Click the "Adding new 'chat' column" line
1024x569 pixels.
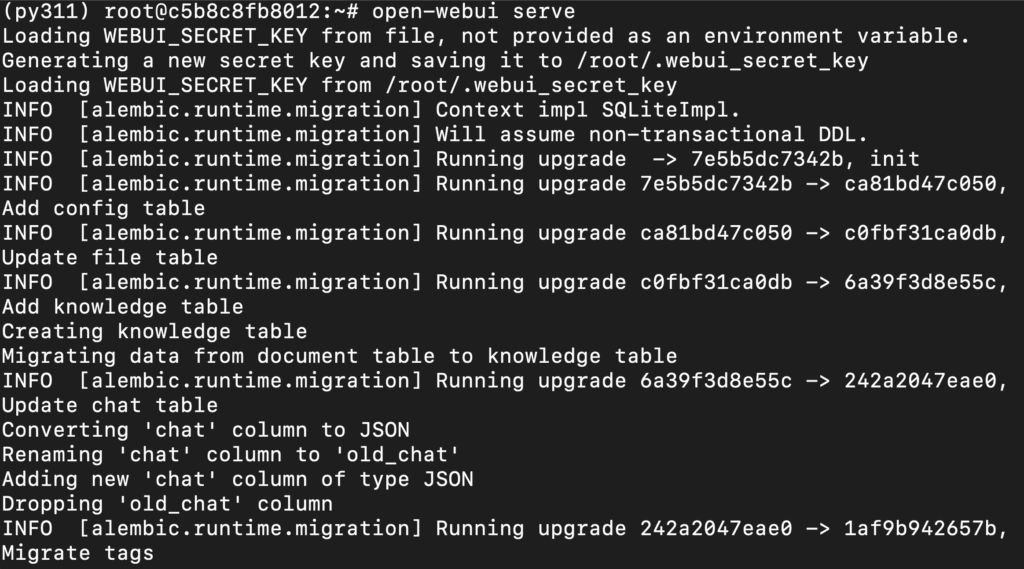pyautogui.click(x=237, y=479)
